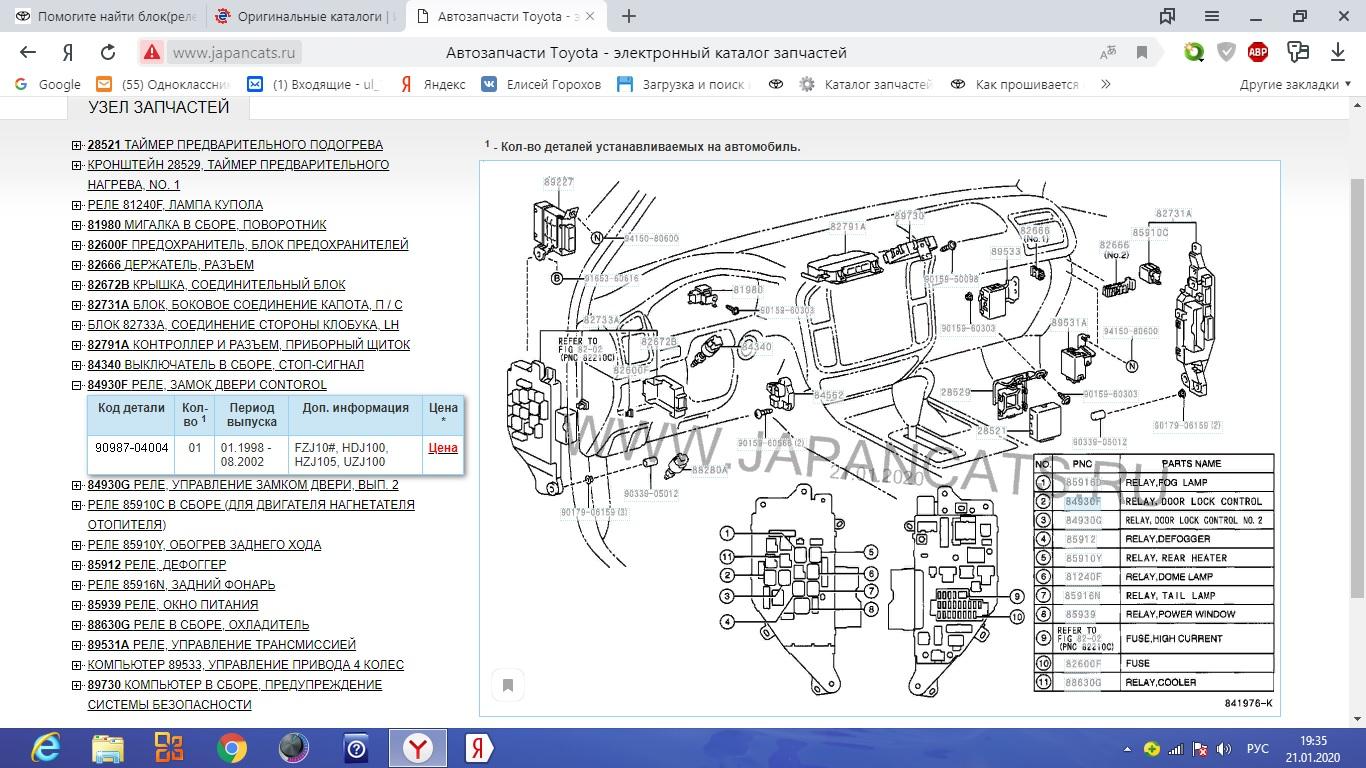Viewport: 1366px width, 768px height.
Task: Bookmark this page with the address bar bookmark icon
Action: (1142, 53)
